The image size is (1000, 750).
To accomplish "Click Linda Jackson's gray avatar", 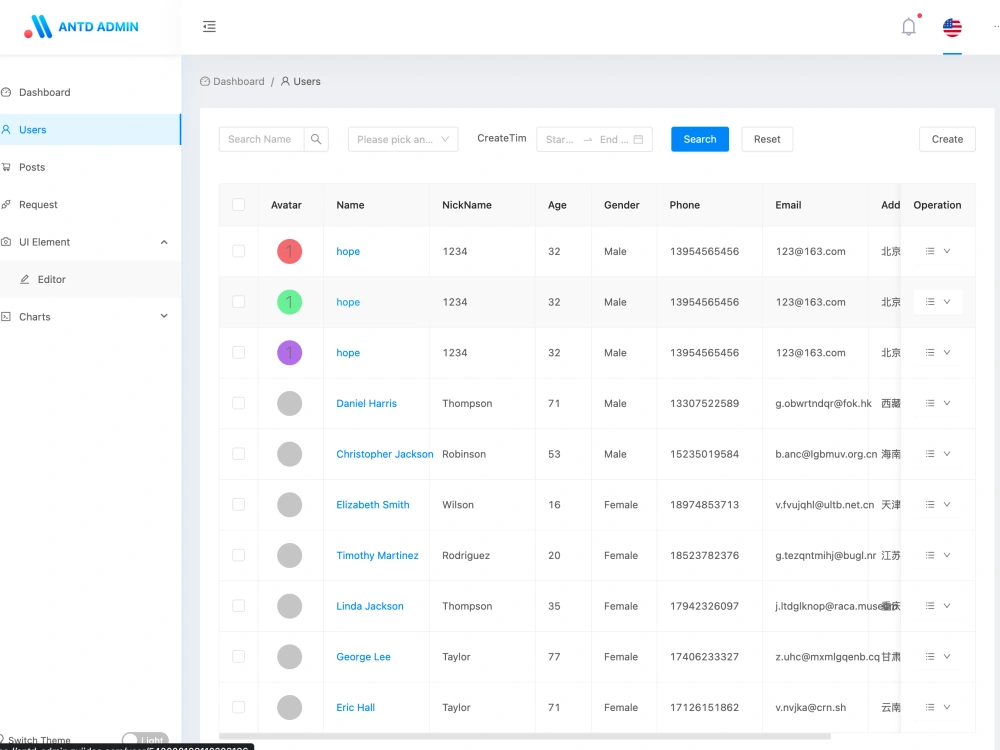I will click(290, 606).
